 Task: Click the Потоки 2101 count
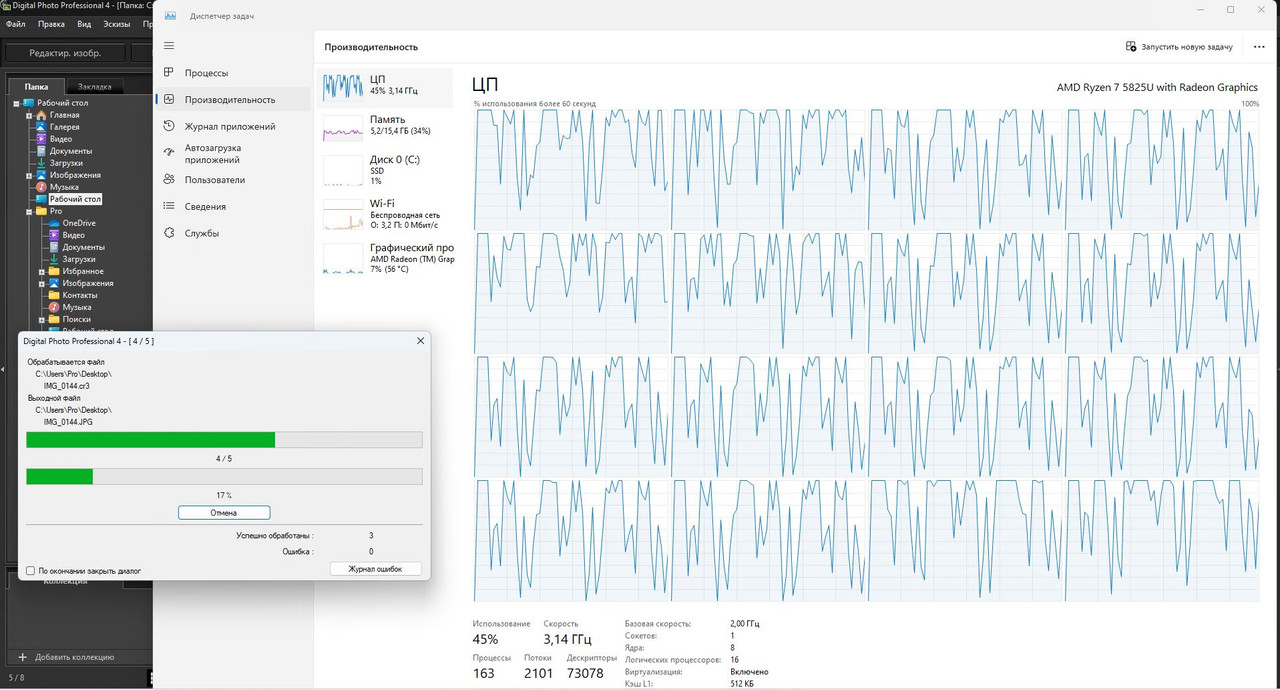click(538, 673)
